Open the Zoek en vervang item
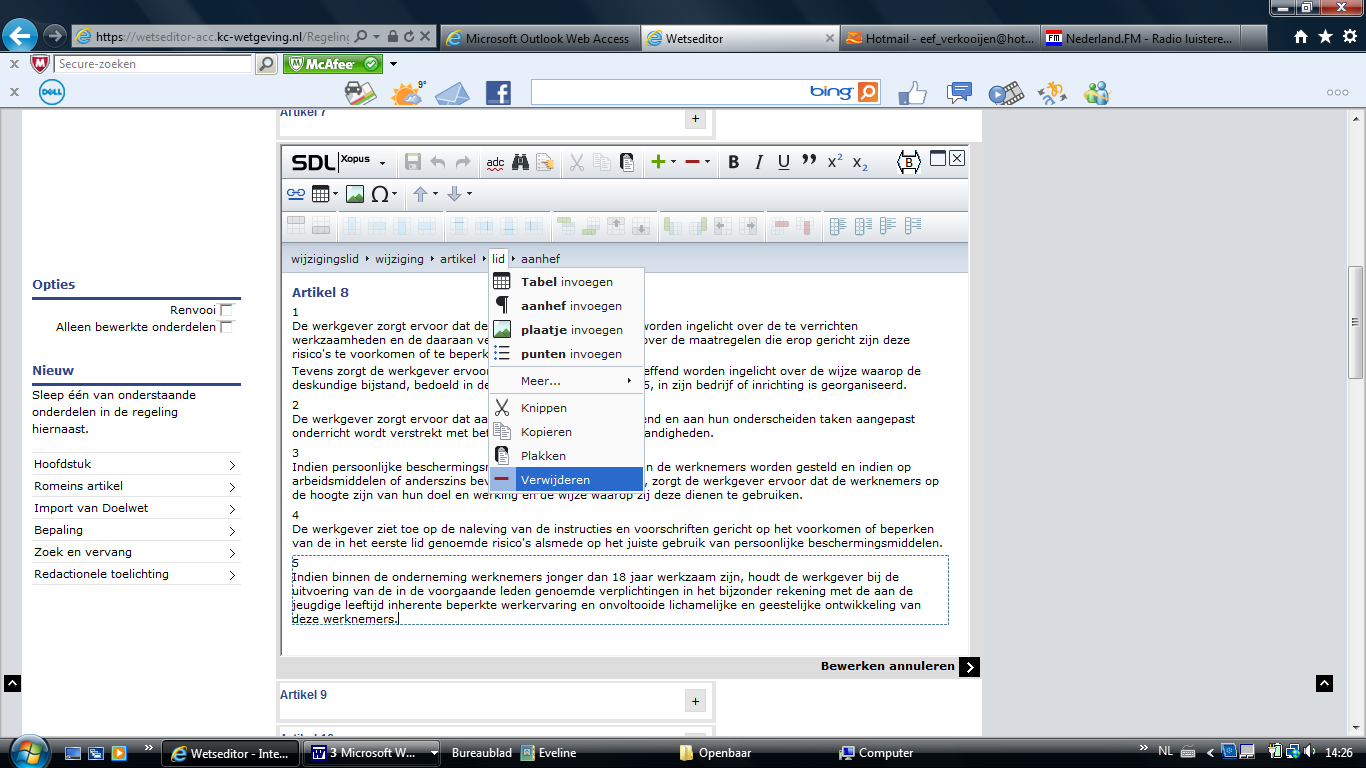 (x=136, y=553)
